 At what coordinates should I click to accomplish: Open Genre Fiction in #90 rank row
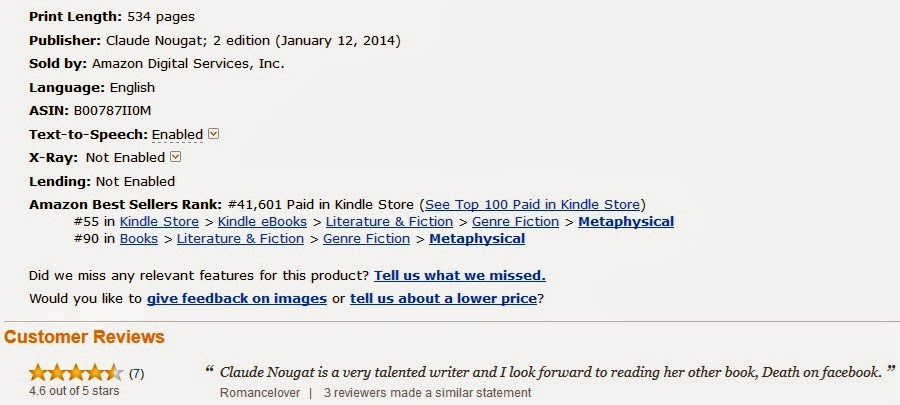pyautogui.click(x=366, y=238)
